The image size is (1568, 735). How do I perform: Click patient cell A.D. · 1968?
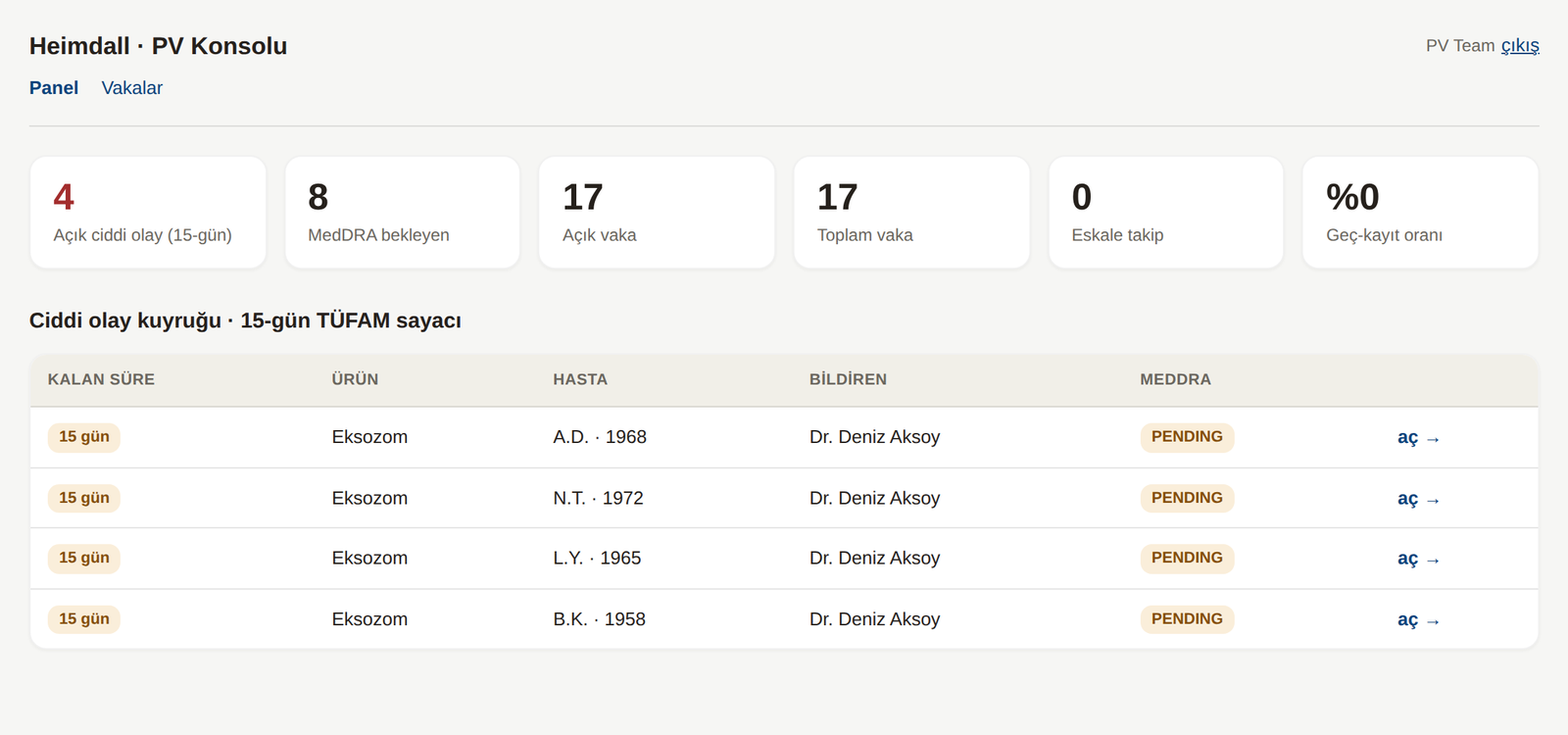click(x=600, y=437)
